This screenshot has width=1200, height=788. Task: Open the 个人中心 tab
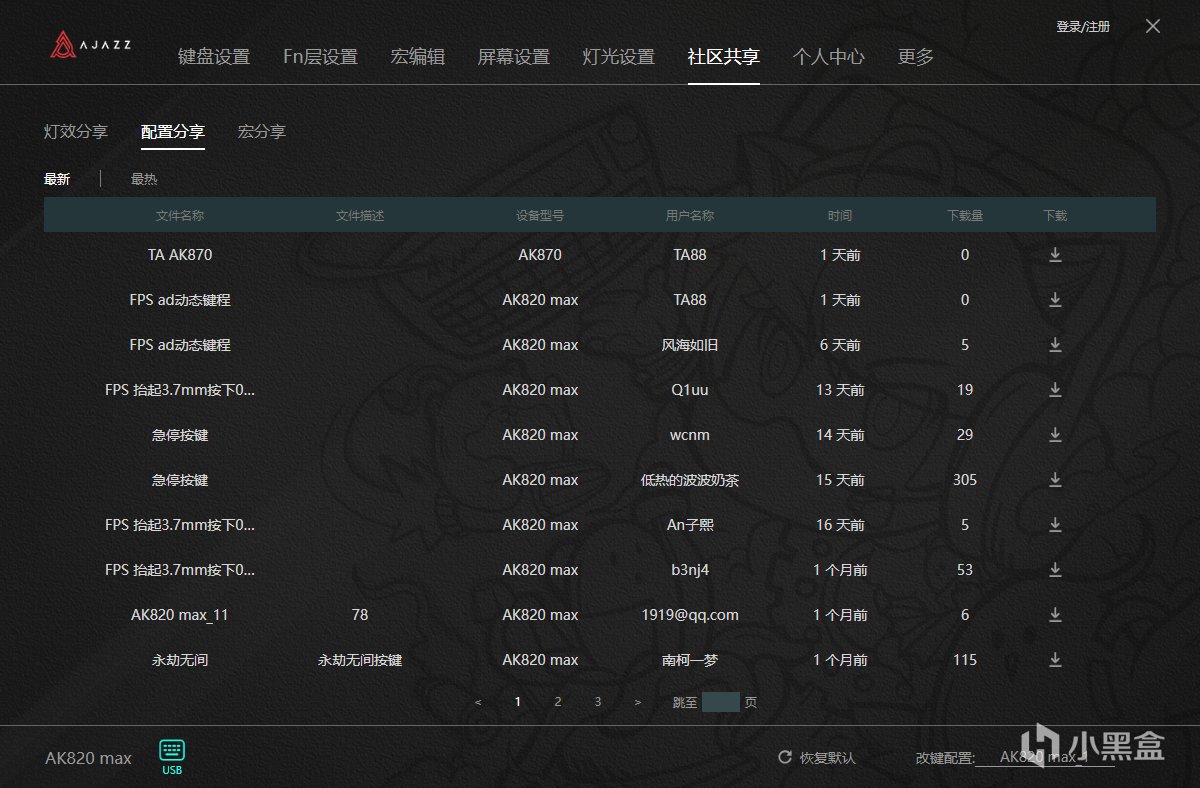click(829, 57)
